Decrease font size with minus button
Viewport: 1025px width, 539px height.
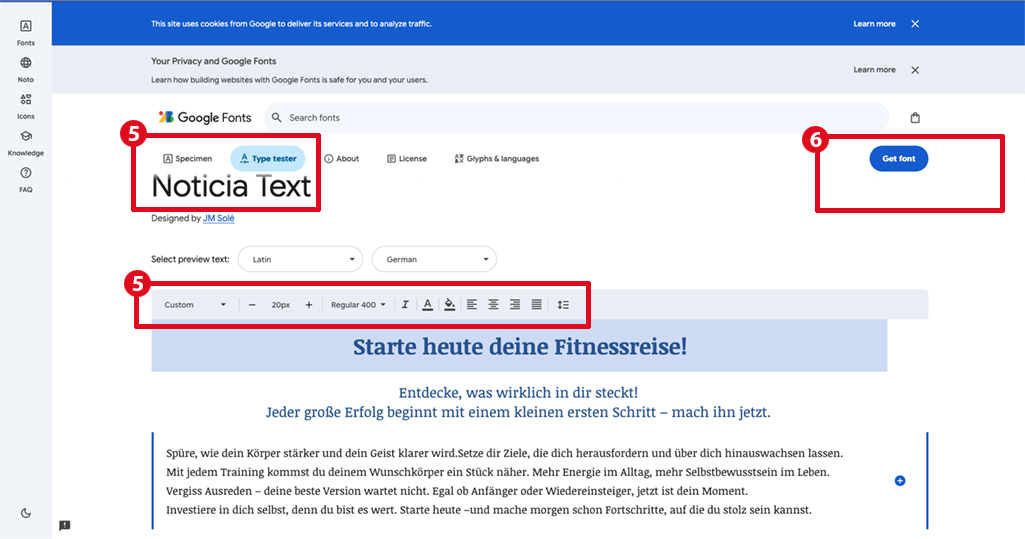click(x=252, y=305)
